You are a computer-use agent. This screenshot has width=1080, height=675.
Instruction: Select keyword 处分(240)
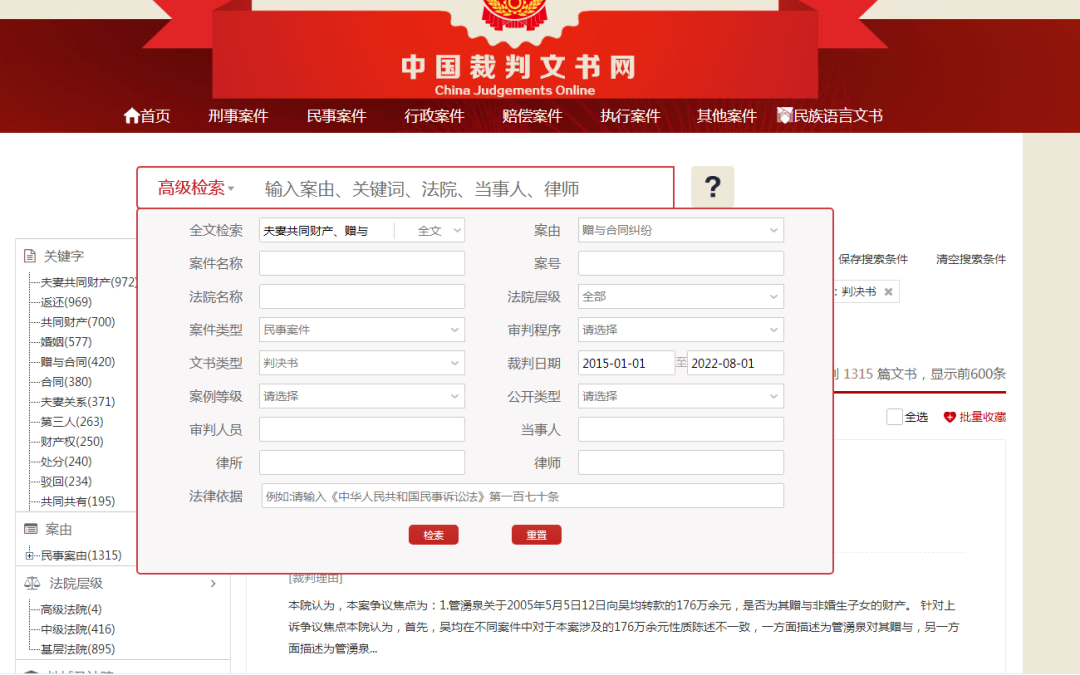click(x=66, y=462)
